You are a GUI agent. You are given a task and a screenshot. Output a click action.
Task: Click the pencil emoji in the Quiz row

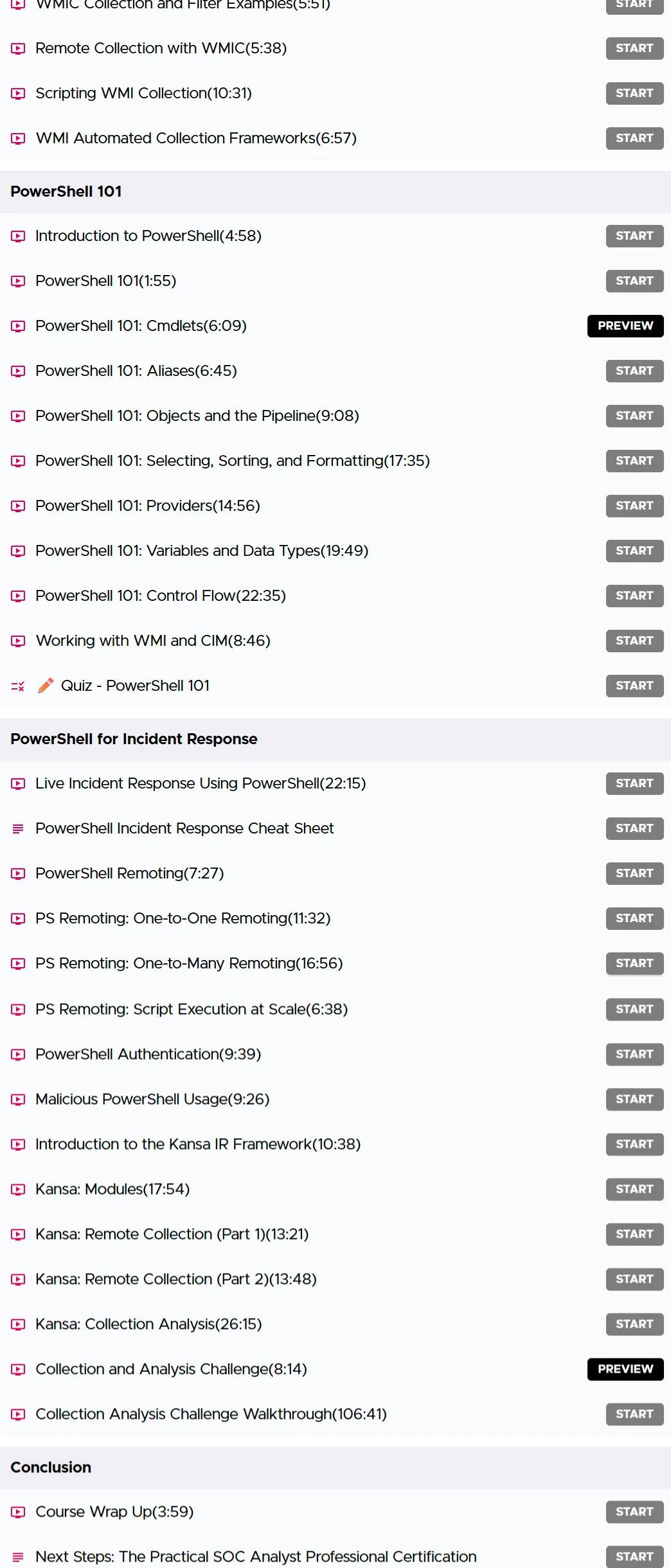(46, 686)
